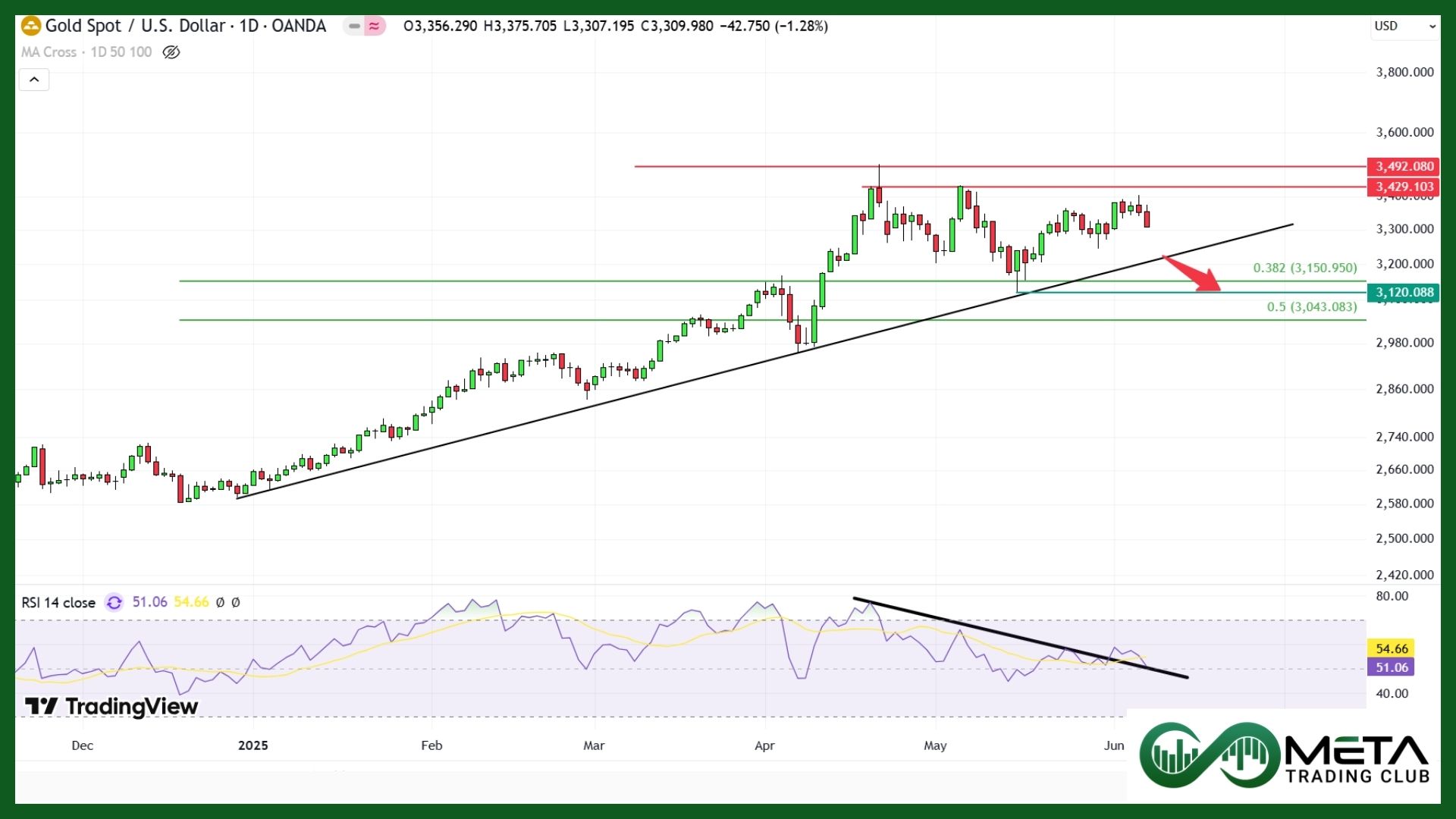Click the 2,660.000 price scale value

(1404, 469)
